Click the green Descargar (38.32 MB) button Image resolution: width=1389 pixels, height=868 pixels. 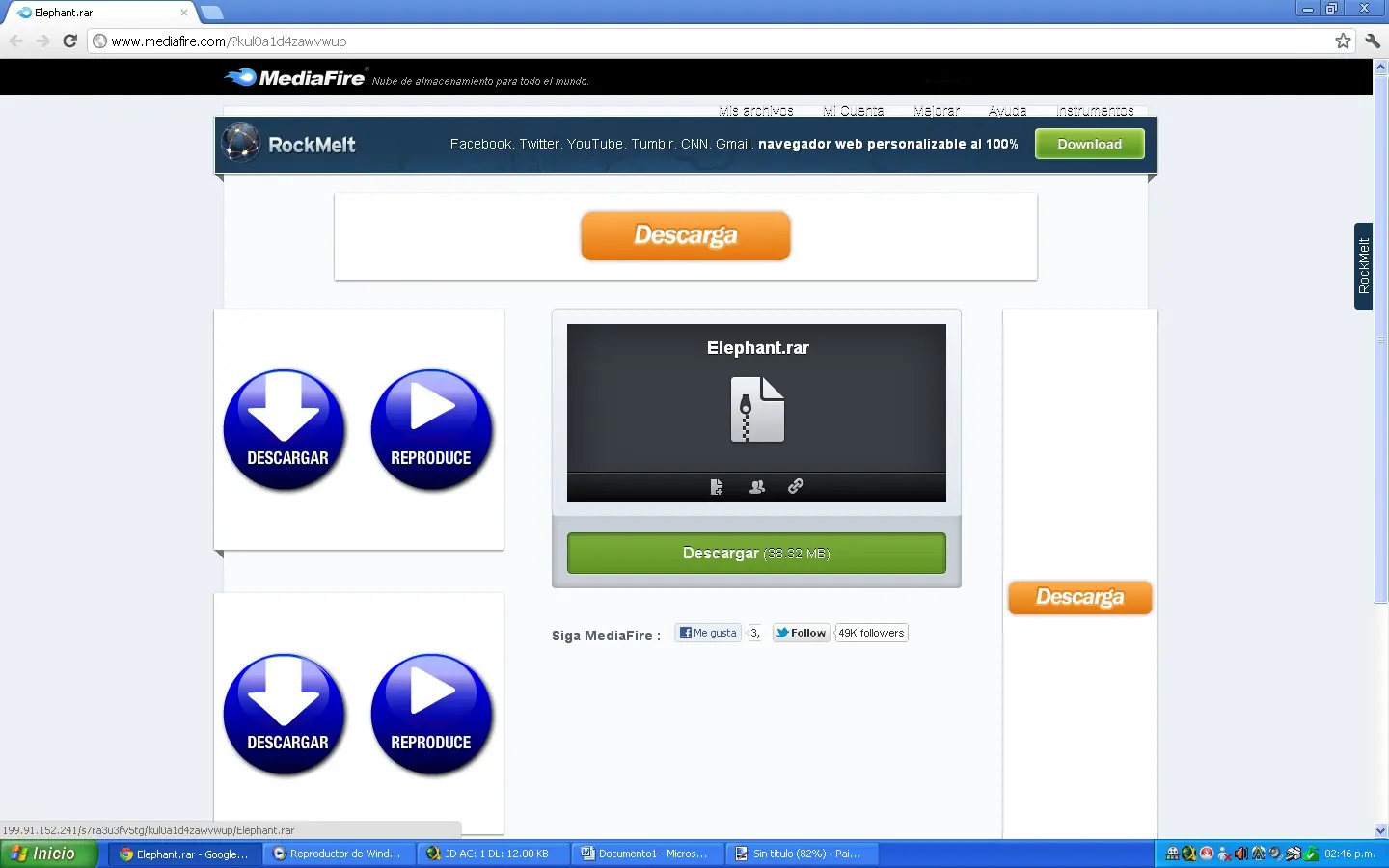pyautogui.click(x=756, y=554)
